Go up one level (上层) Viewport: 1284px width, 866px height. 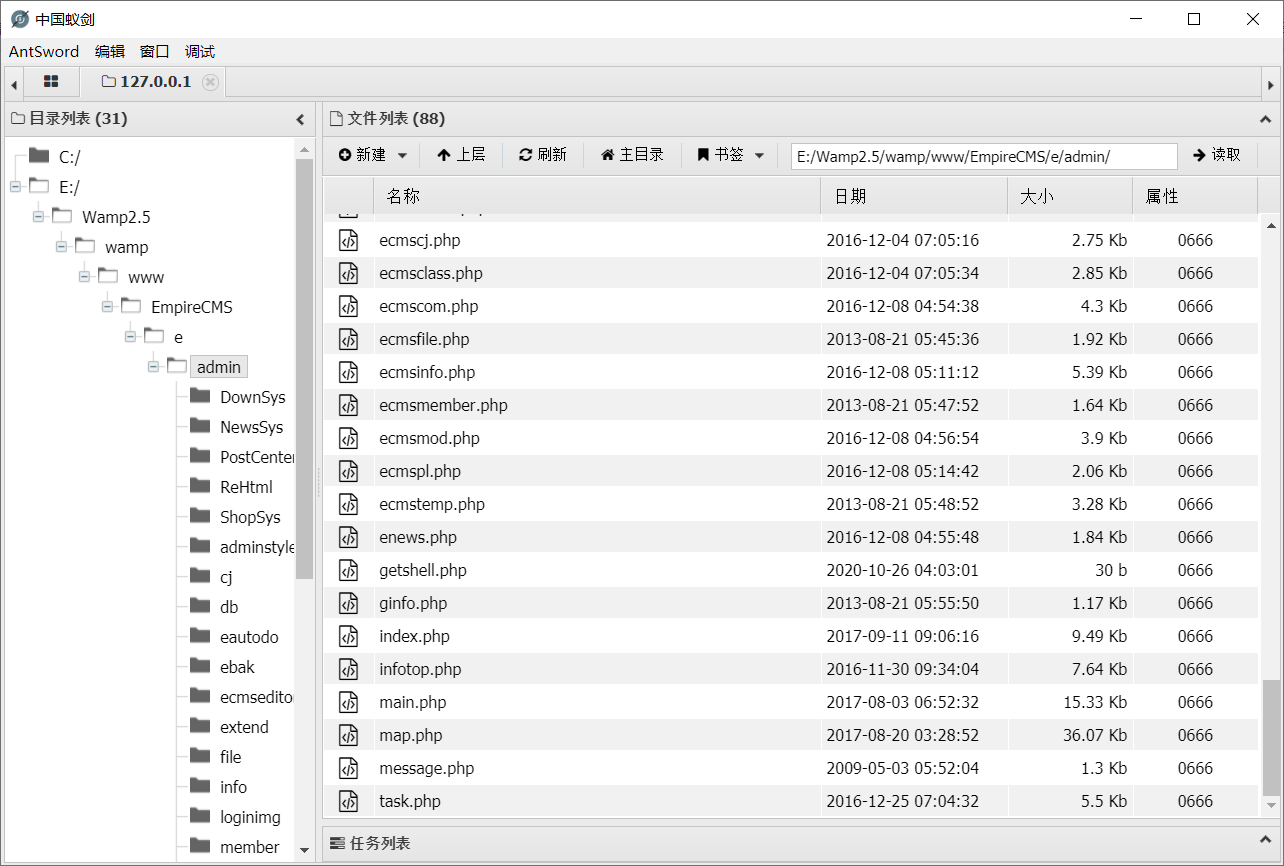[x=461, y=155]
